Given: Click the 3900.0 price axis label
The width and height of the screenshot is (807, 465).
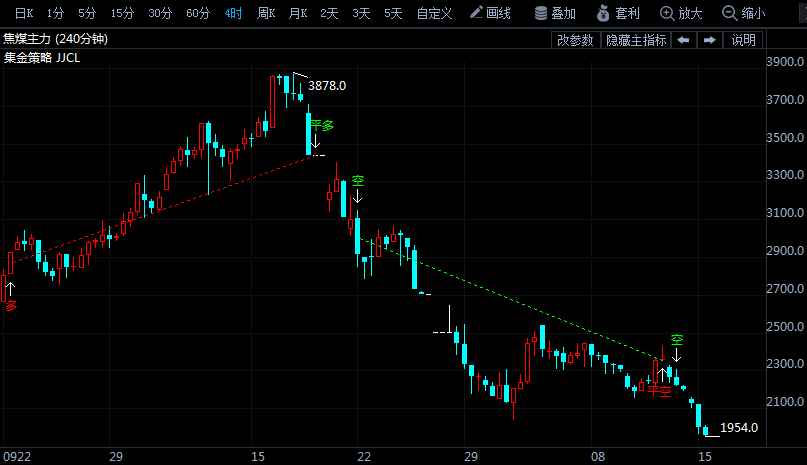Looking at the screenshot, I should [785, 62].
